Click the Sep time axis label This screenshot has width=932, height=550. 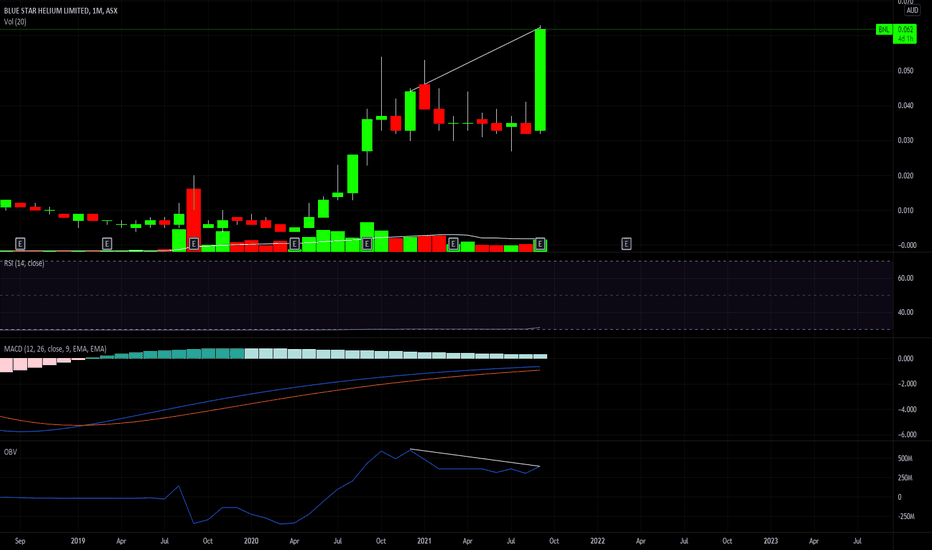point(20,541)
